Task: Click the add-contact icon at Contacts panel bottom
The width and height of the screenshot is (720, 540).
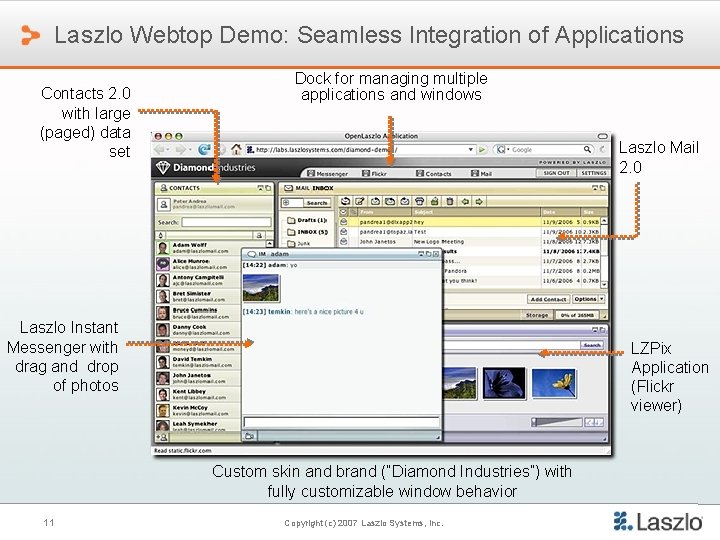Action: (x=162, y=438)
